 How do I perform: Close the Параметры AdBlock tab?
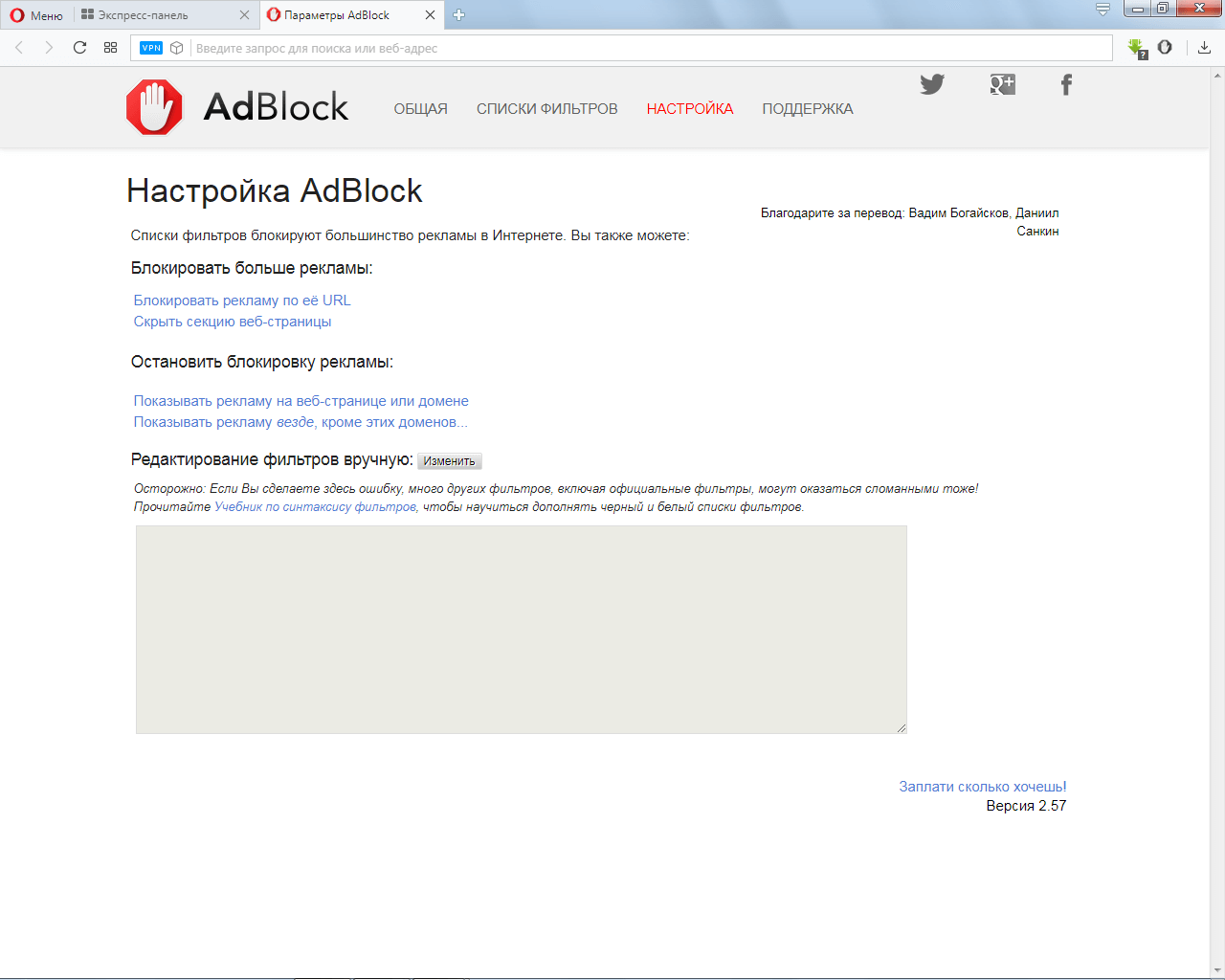(x=430, y=15)
